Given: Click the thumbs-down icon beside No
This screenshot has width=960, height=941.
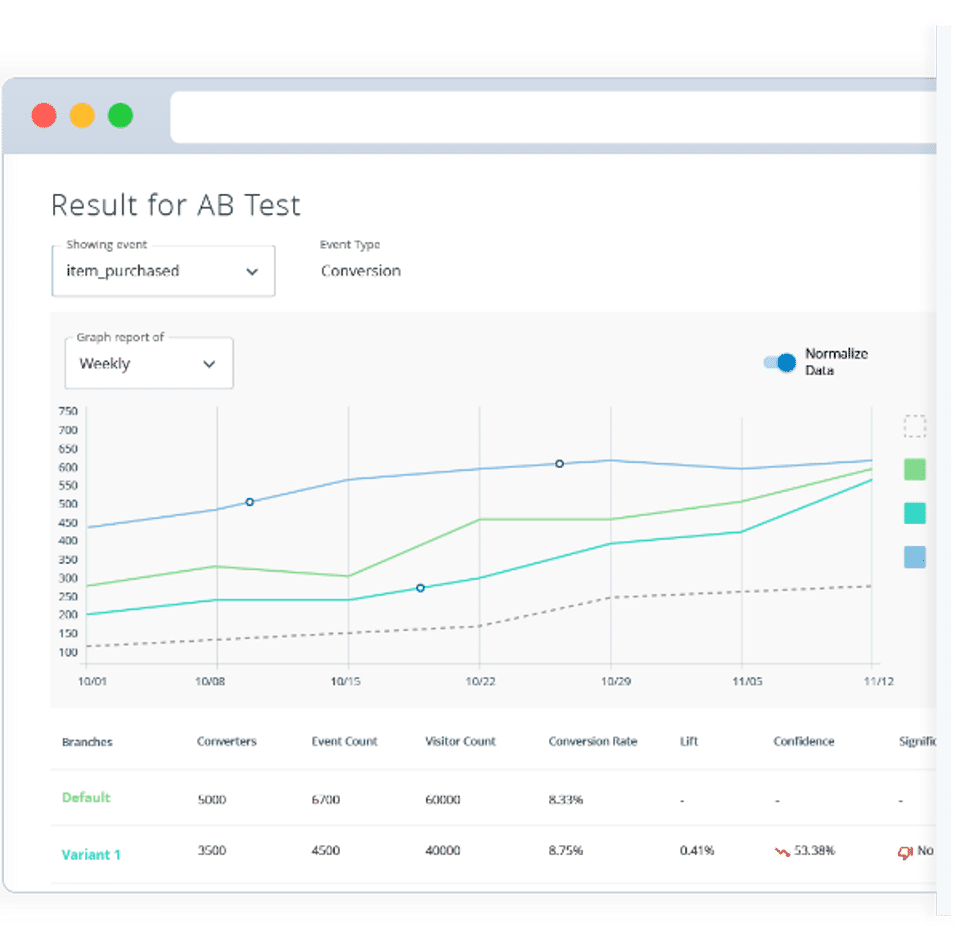Looking at the screenshot, I should click(x=905, y=852).
